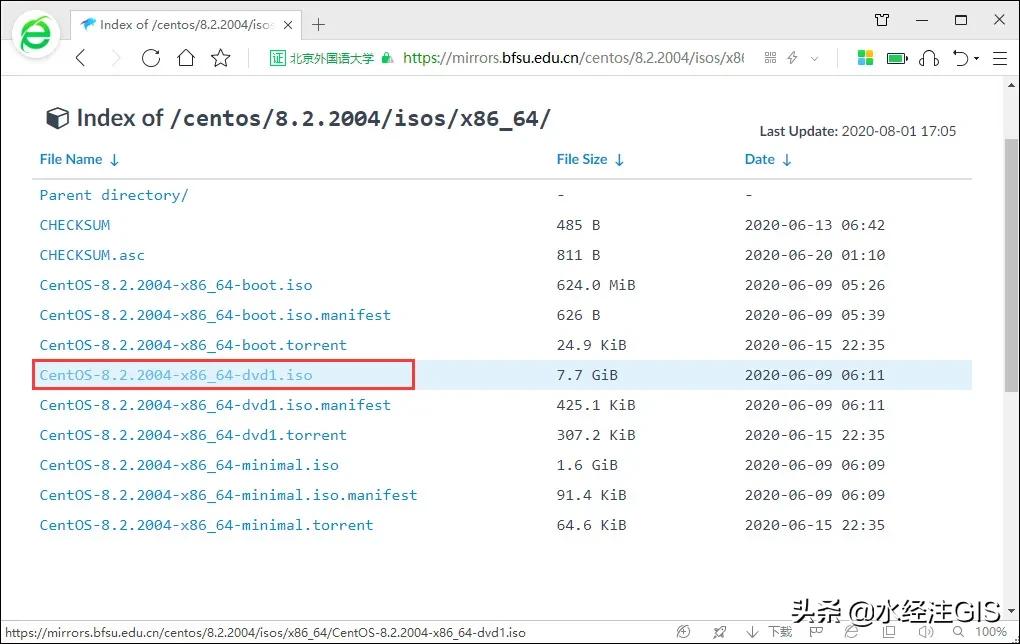Open a new tab with the plus button
This screenshot has height=644, width=1020.
coord(318,24)
